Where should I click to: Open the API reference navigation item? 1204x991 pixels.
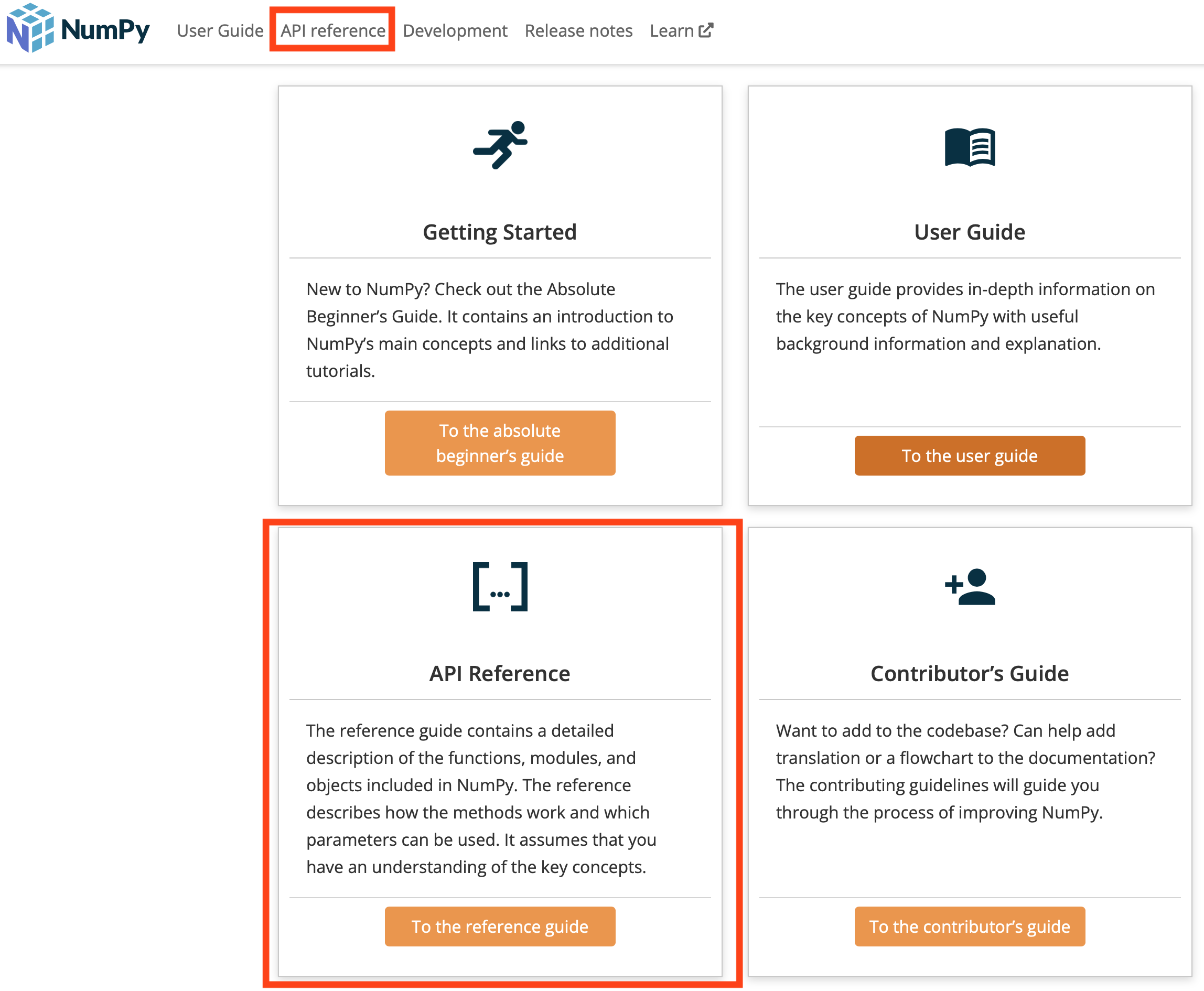(x=333, y=30)
